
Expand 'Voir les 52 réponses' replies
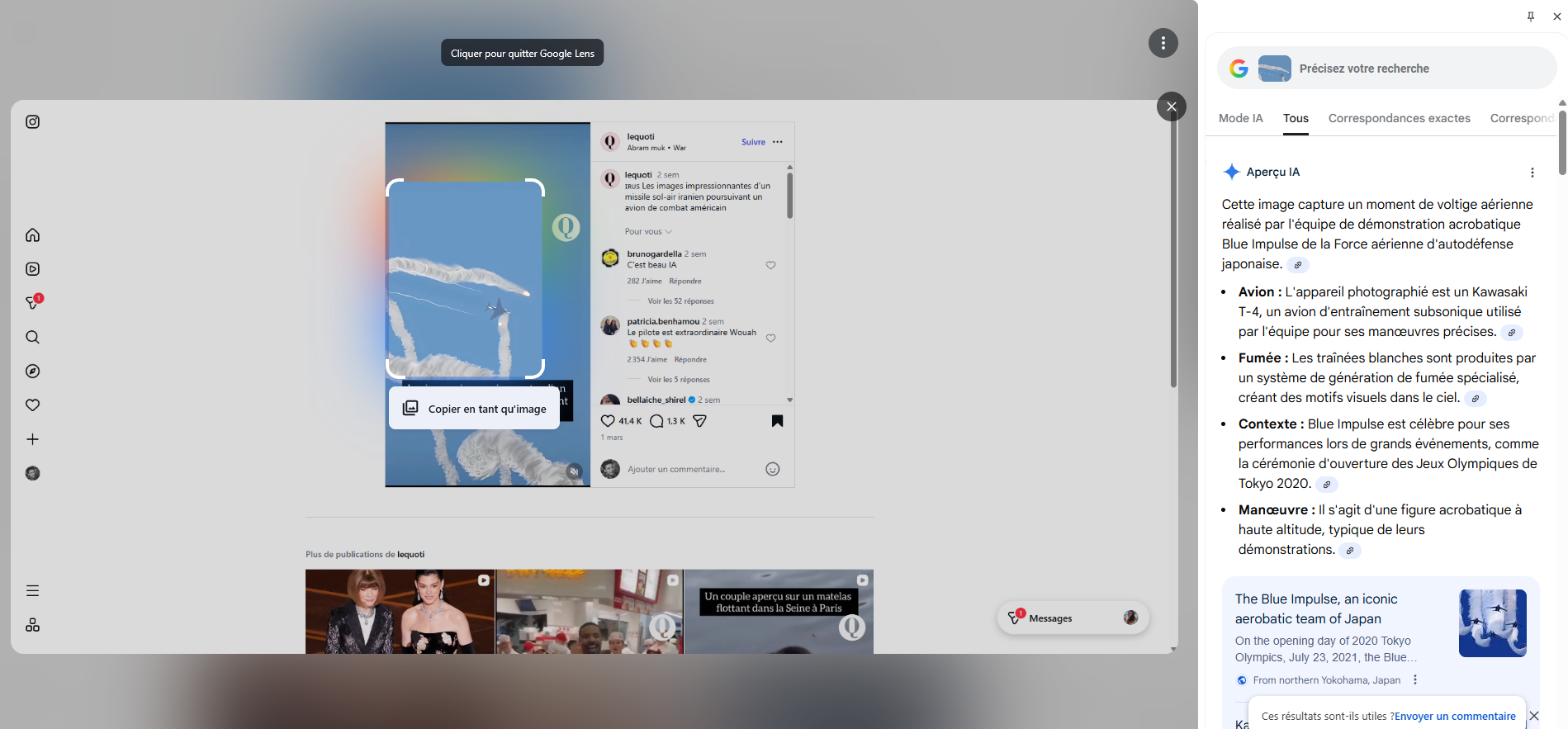click(x=680, y=301)
